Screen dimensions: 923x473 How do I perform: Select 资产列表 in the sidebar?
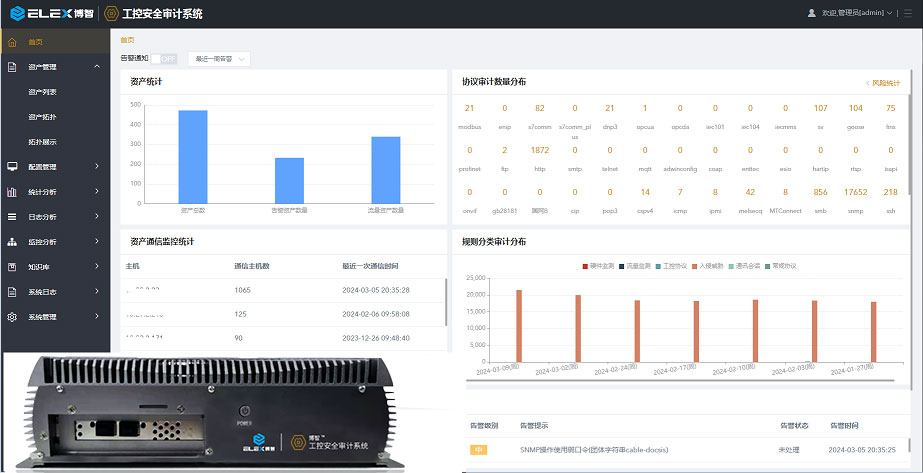point(43,92)
